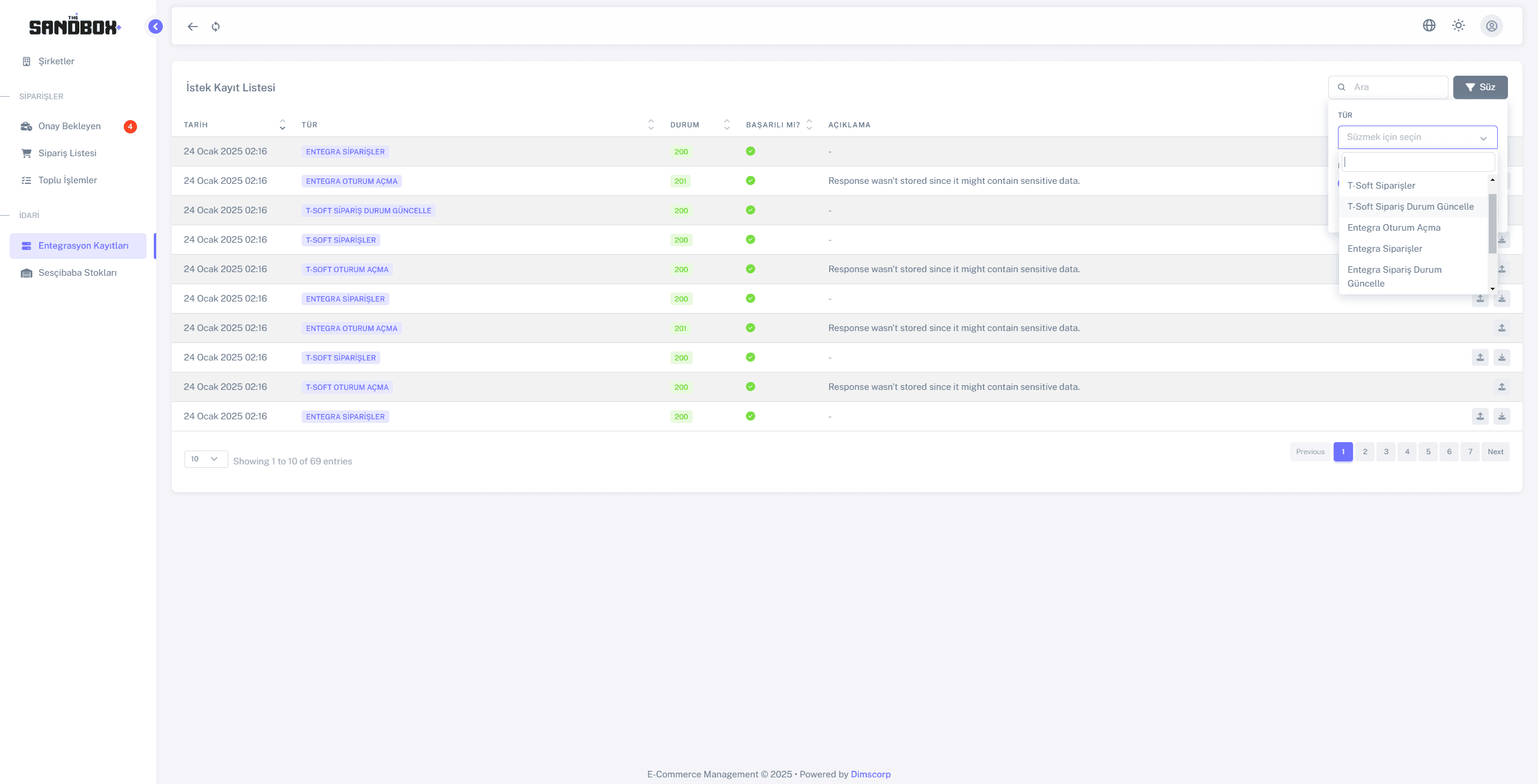1538x784 pixels.
Task: Click download icon in last table row
Action: (x=1502, y=416)
